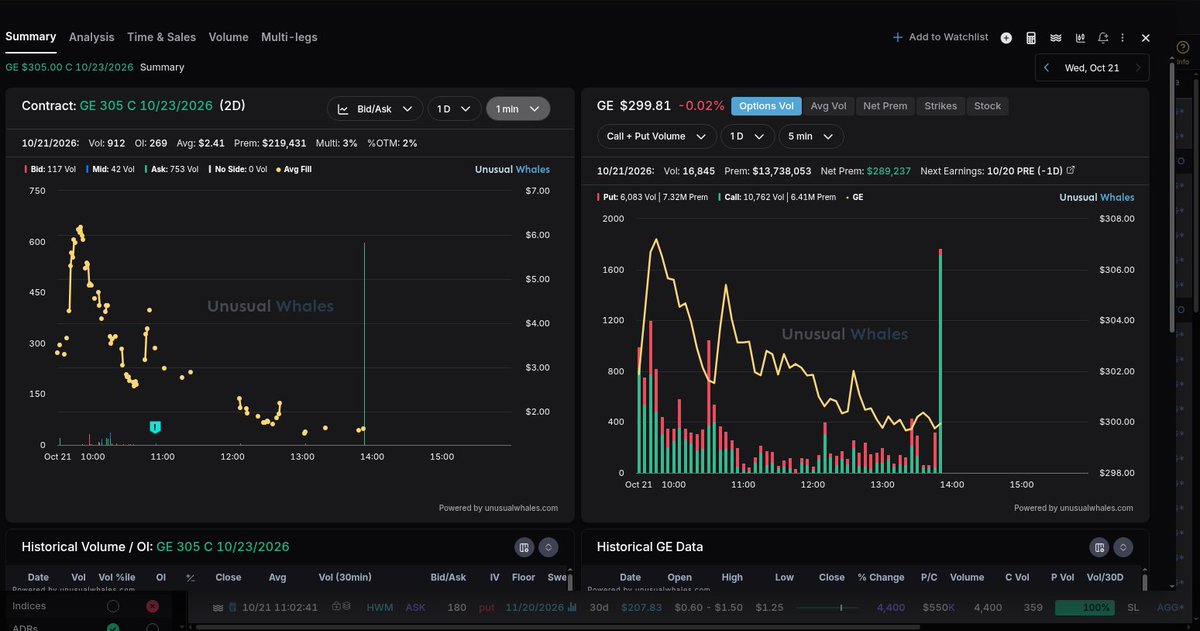Click expand arrows icon in Historical Volume / OI
This screenshot has width=1200, height=631.
pos(548,547)
